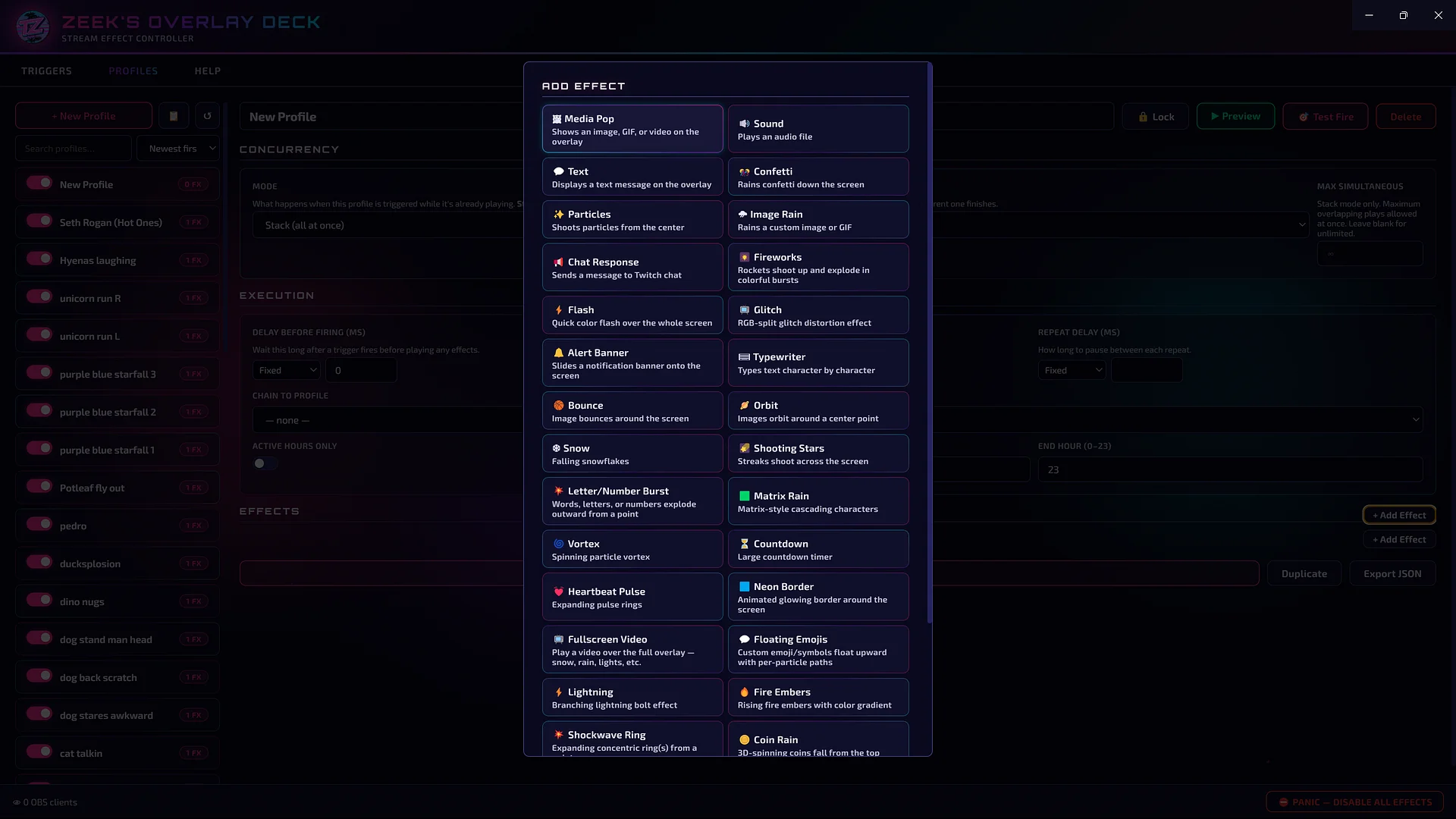Screen dimensions: 1456x819
Task: Click the Countdown hourglass icon
Action: [744, 544]
